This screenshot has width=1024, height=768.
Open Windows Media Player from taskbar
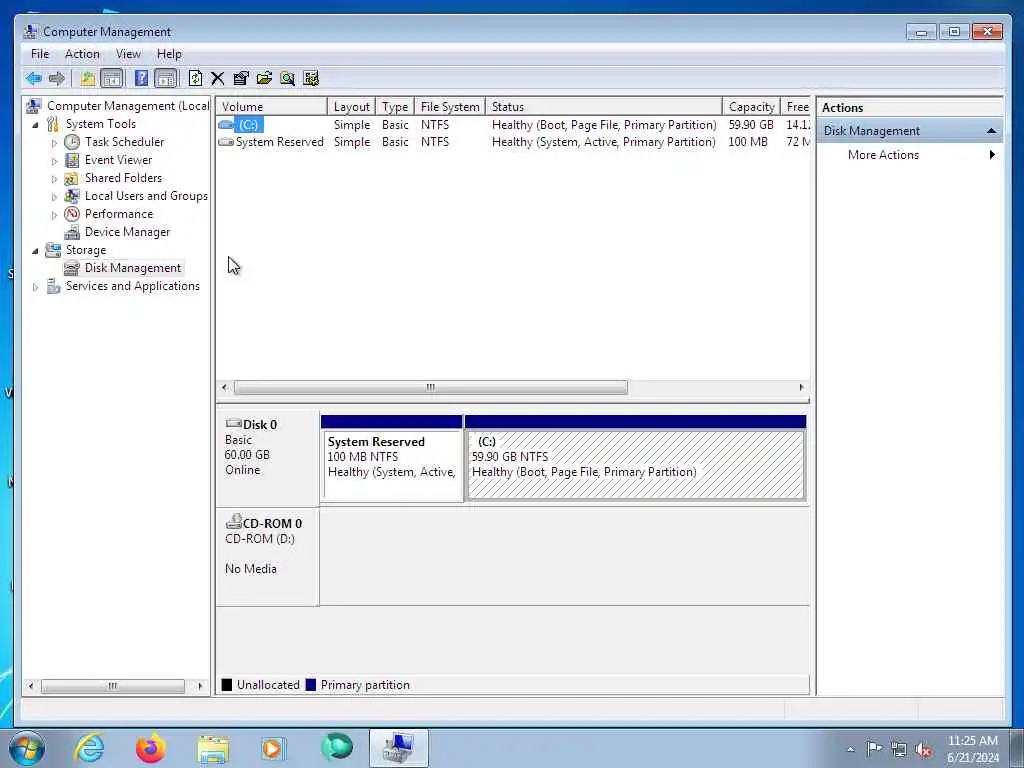point(274,748)
